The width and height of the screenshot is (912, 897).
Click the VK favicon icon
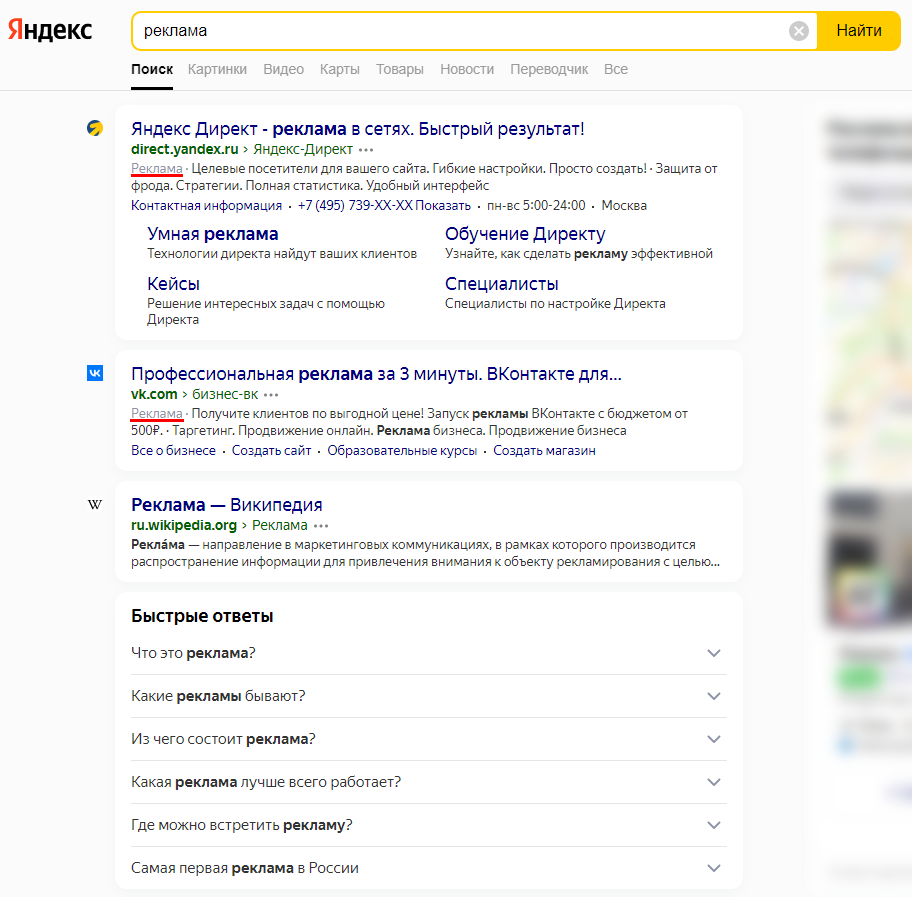pyautogui.click(x=95, y=373)
